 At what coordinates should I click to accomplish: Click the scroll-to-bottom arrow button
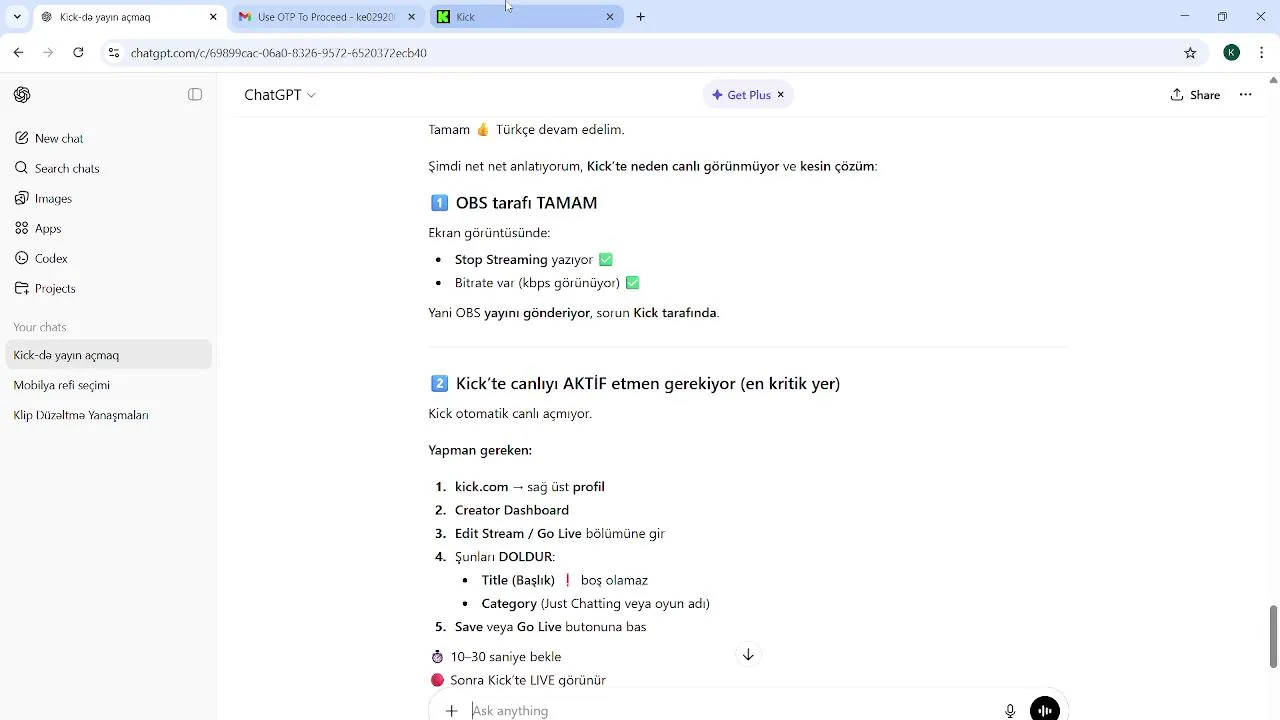748,654
